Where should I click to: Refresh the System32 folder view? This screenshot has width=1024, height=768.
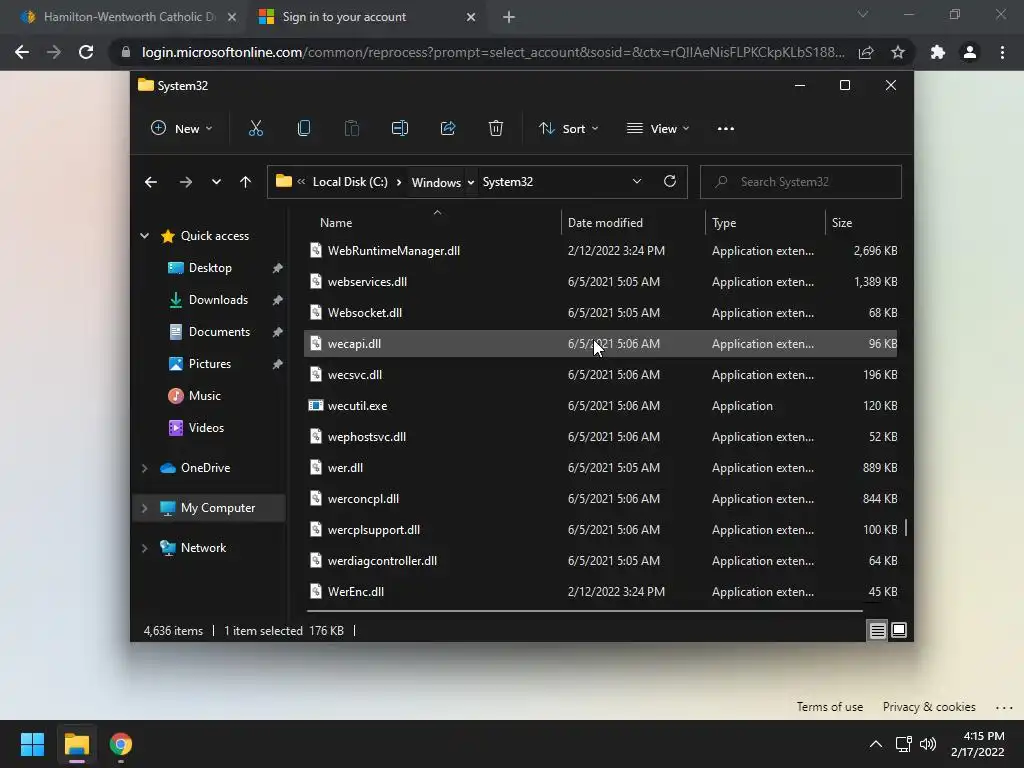[669, 182]
